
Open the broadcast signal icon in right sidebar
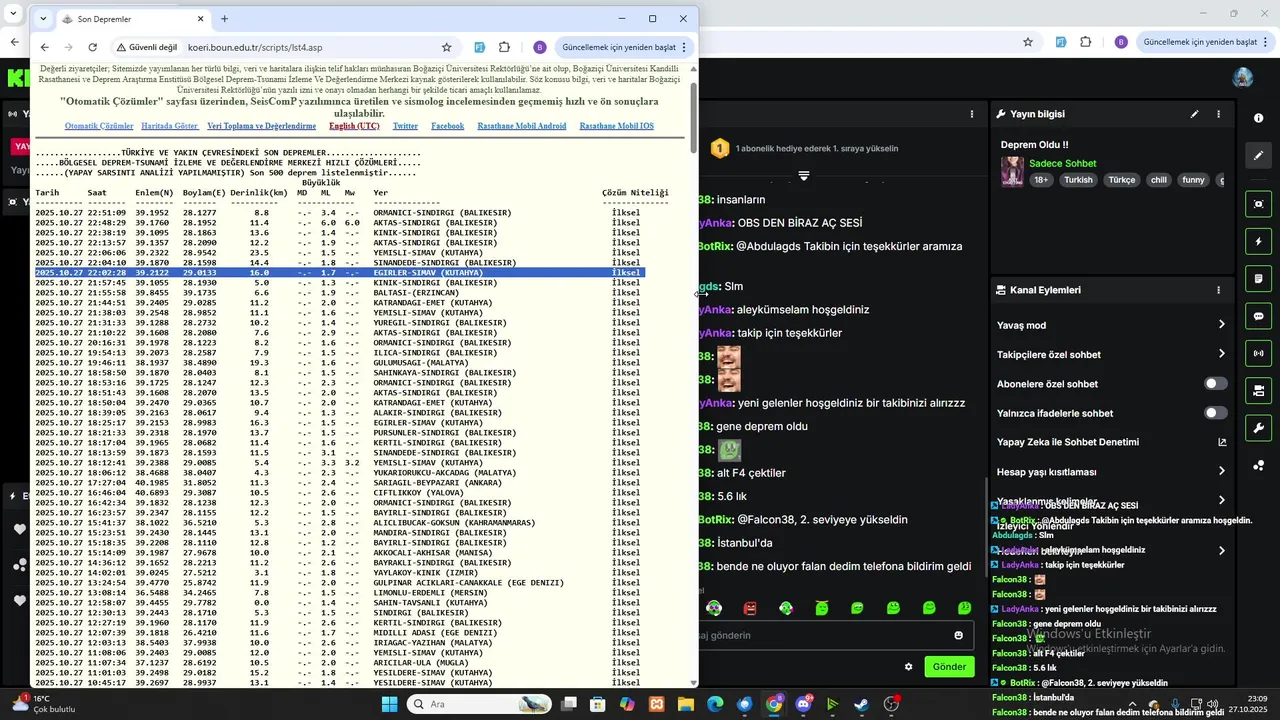point(1259,353)
